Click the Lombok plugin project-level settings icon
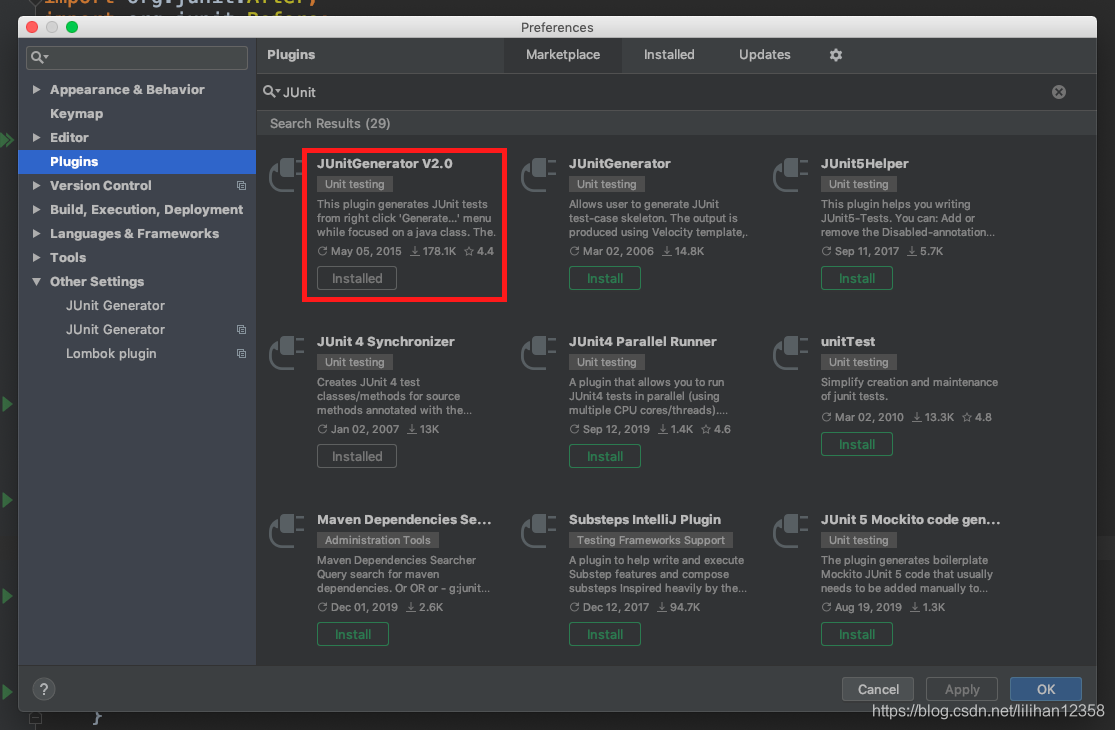Screen dimensions: 1115x730 pyautogui.click(x=241, y=353)
